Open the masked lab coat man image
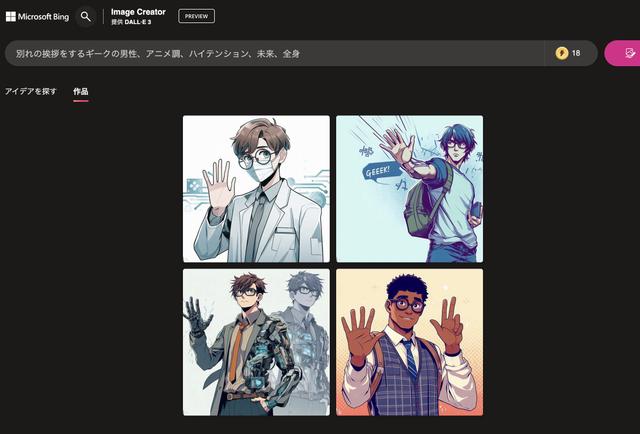 tap(256, 189)
